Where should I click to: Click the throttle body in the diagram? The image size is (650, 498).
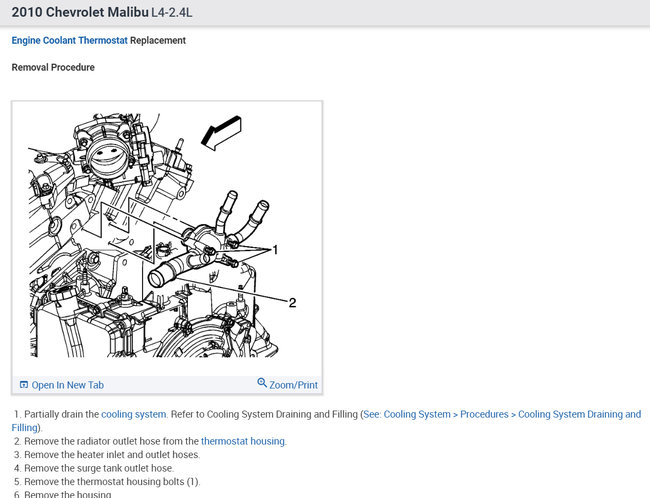[x=109, y=155]
